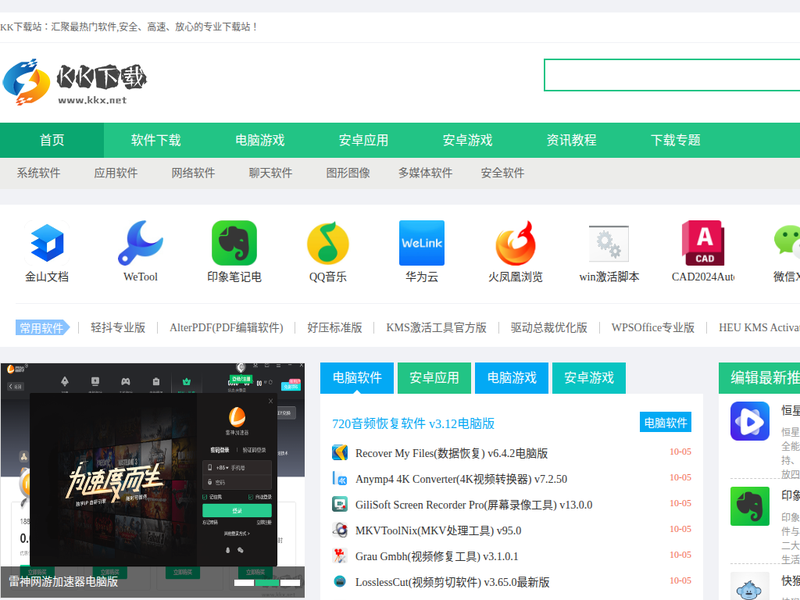
Task: Select the 聊天软件 subcategory
Action: tap(271, 173)
